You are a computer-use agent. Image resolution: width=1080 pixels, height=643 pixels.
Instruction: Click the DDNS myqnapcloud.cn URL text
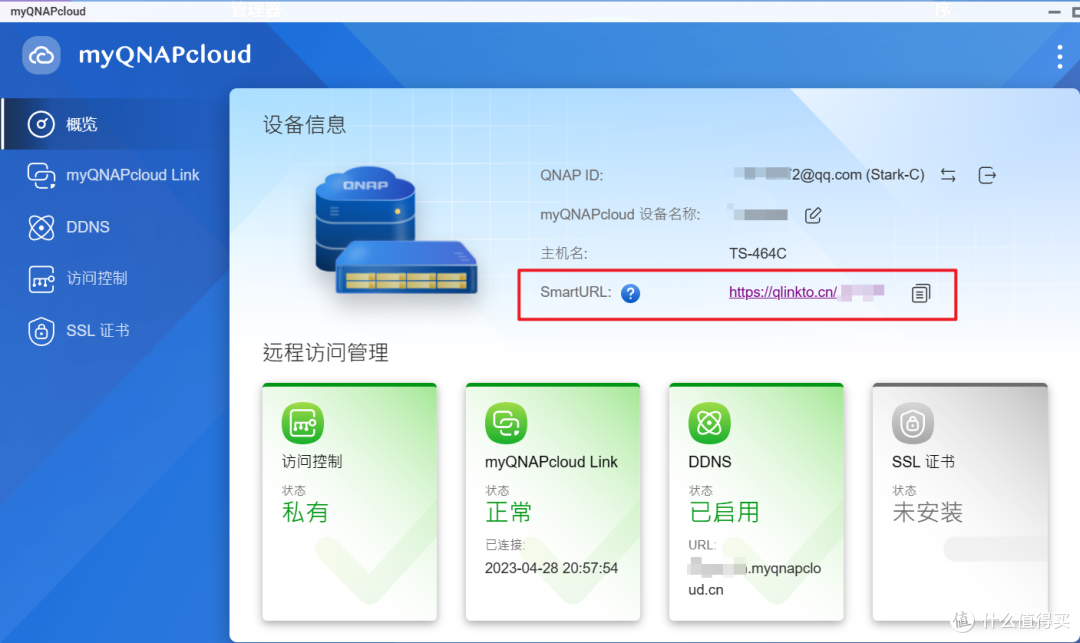754,579
